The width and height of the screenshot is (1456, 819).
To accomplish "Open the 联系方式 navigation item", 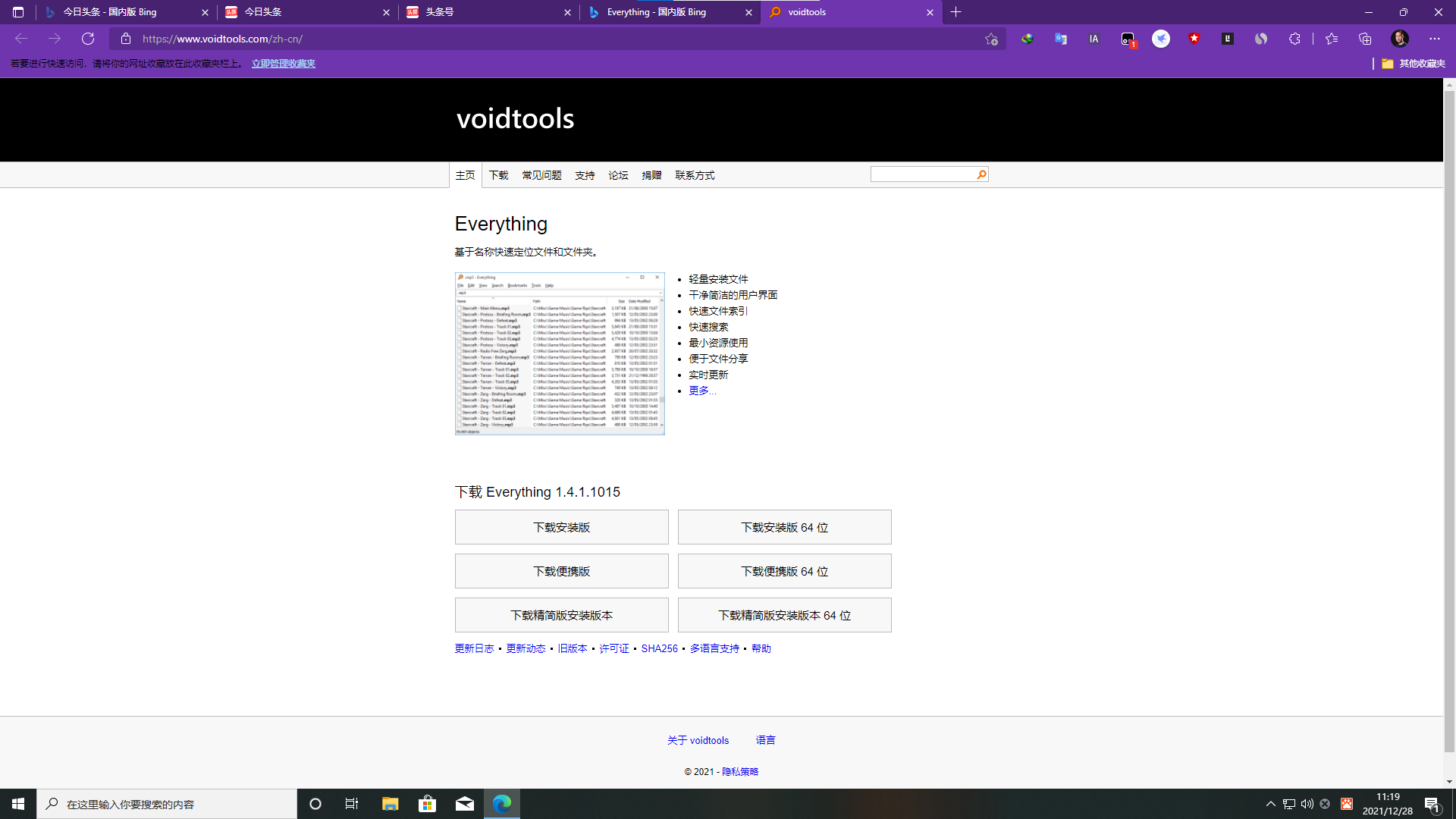I will 695,175.
